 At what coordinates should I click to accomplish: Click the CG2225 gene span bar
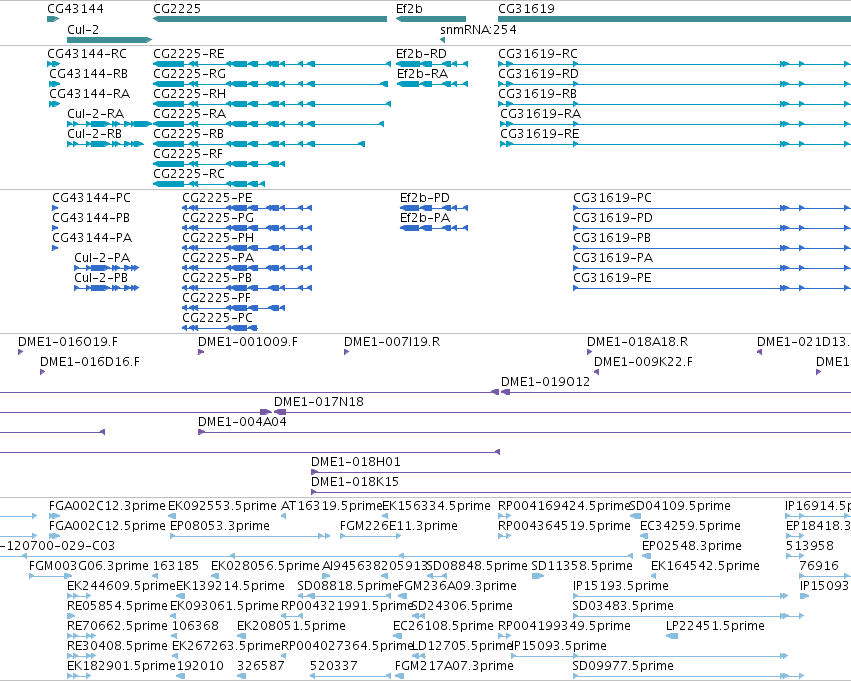click(x=270, y=19)
